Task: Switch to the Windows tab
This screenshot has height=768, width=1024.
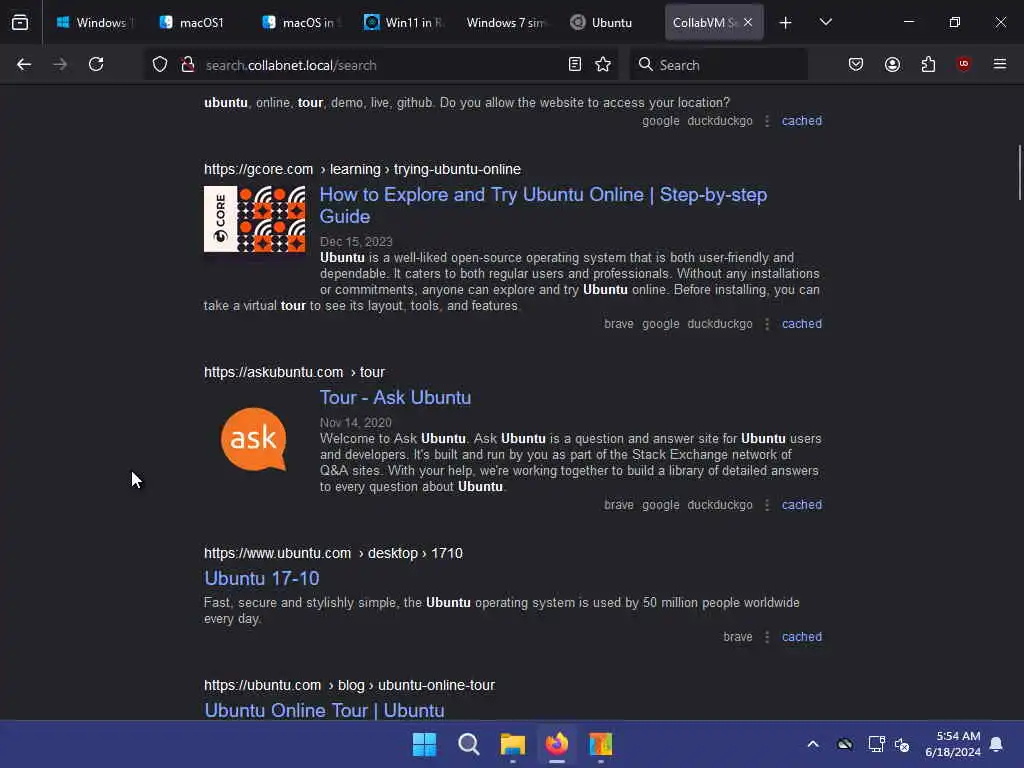Action: click(95, 23)
